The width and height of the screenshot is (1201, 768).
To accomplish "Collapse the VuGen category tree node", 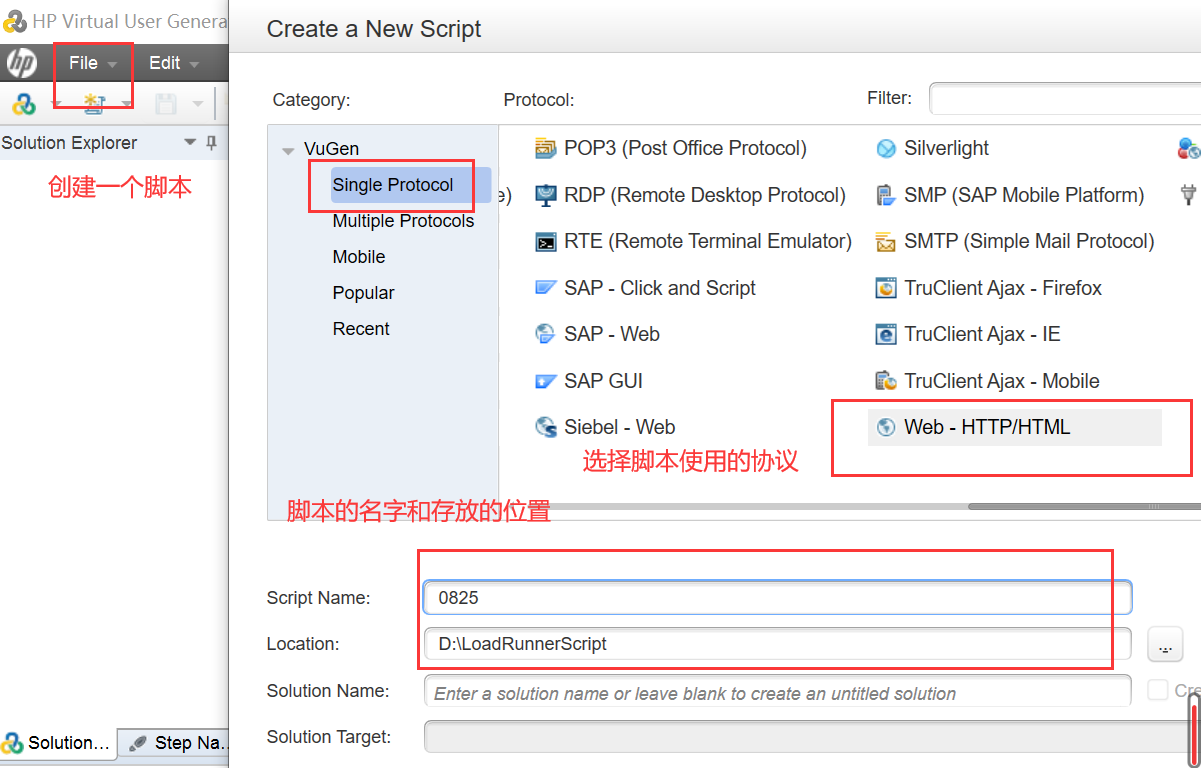I will point(288,150).
